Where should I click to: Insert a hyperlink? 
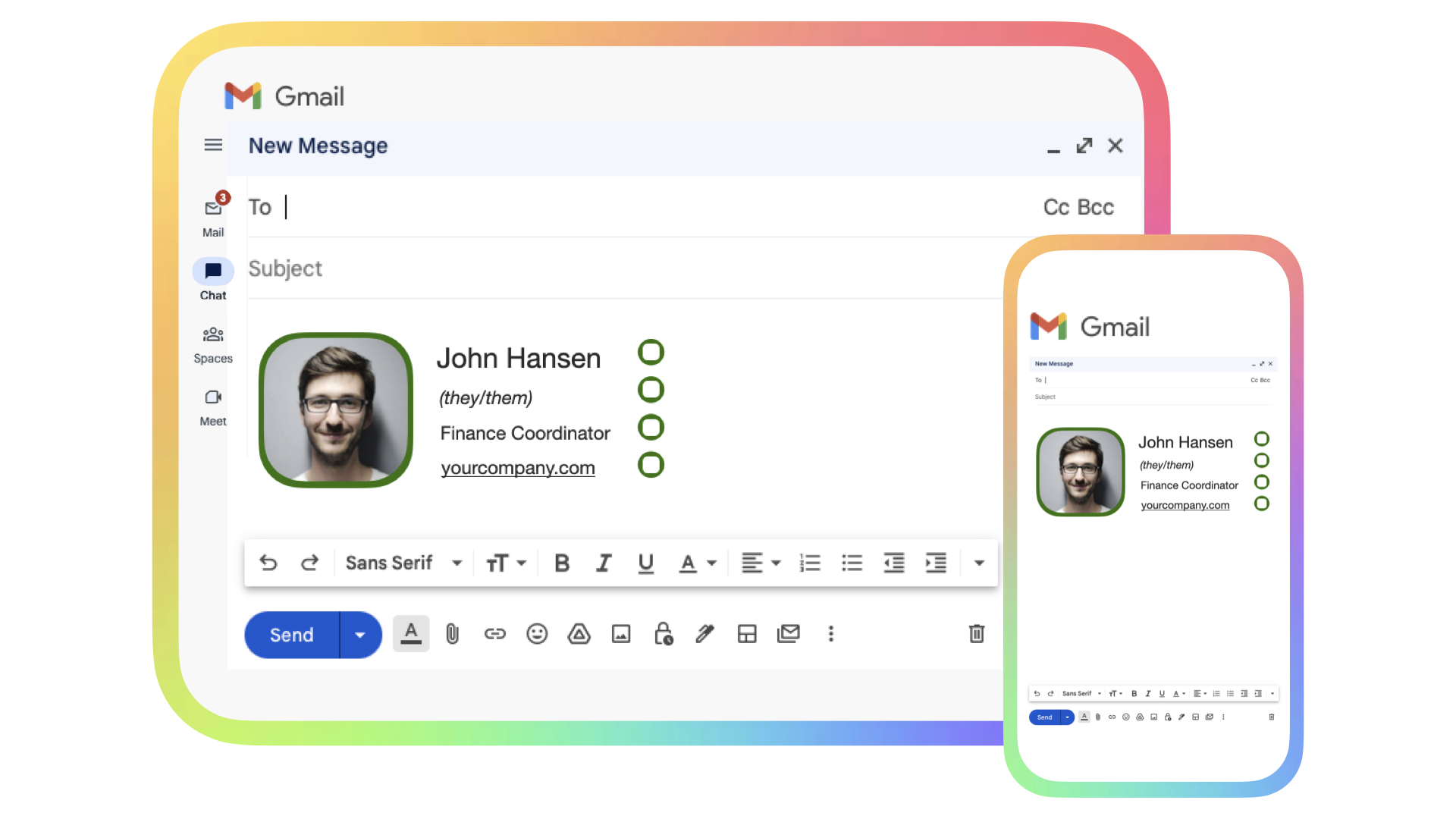tap(494, 634)
